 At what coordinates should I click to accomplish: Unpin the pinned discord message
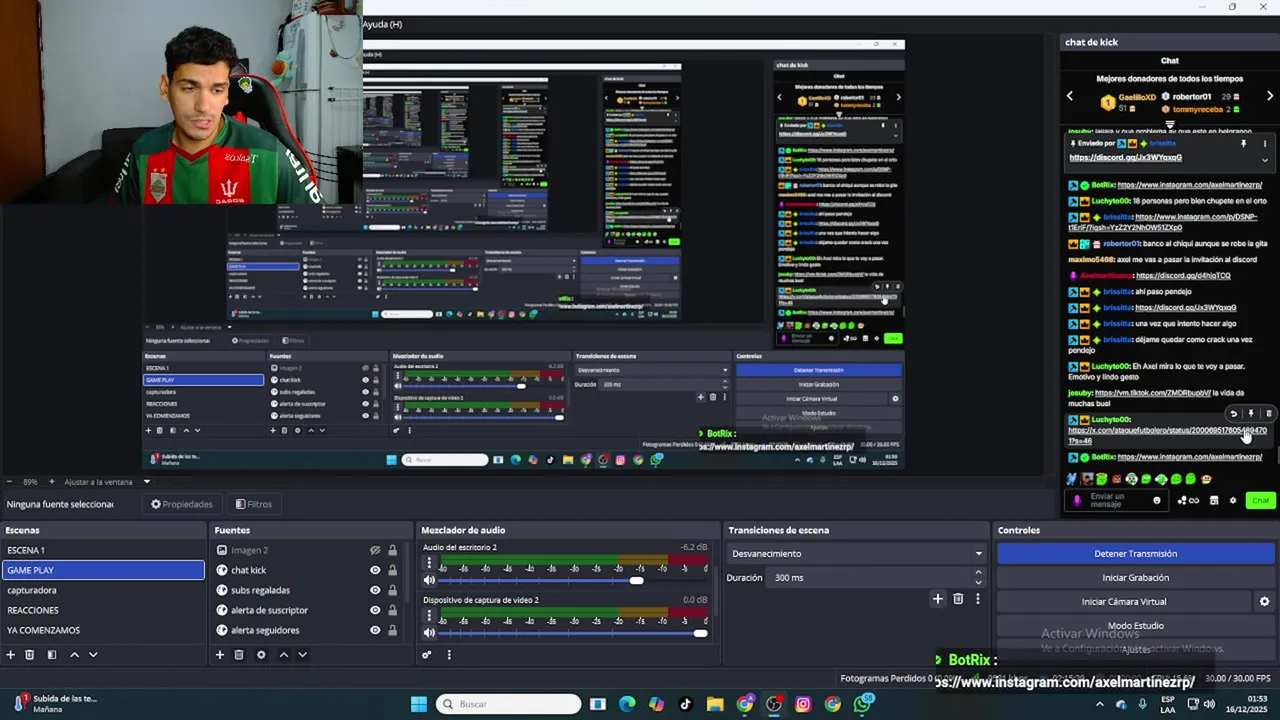pyautogui.click(x=1244, y=144)
